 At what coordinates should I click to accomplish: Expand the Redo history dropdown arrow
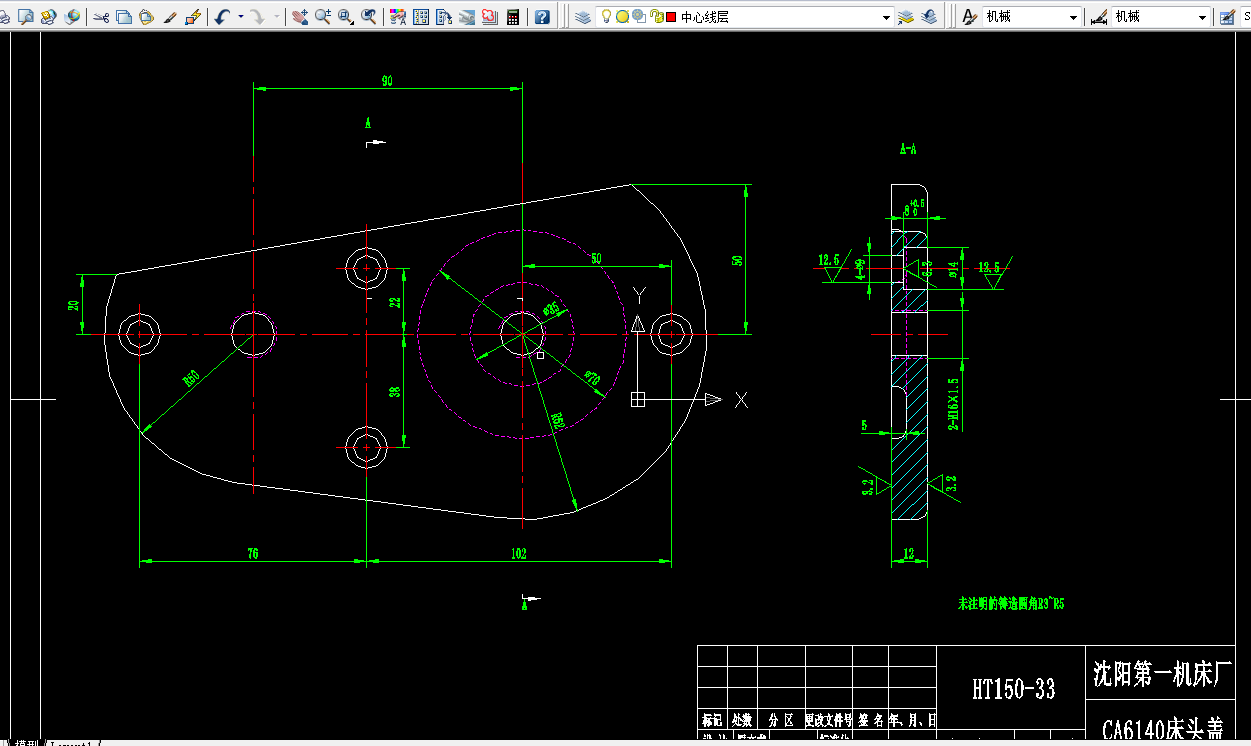[x=277, y=17]
